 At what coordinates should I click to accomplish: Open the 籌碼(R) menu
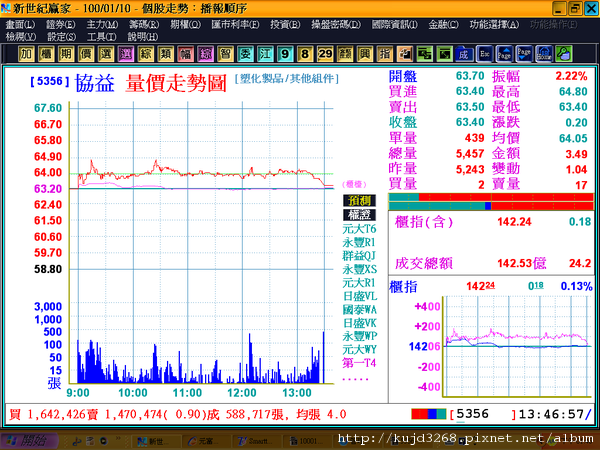(x=144, y=25)
